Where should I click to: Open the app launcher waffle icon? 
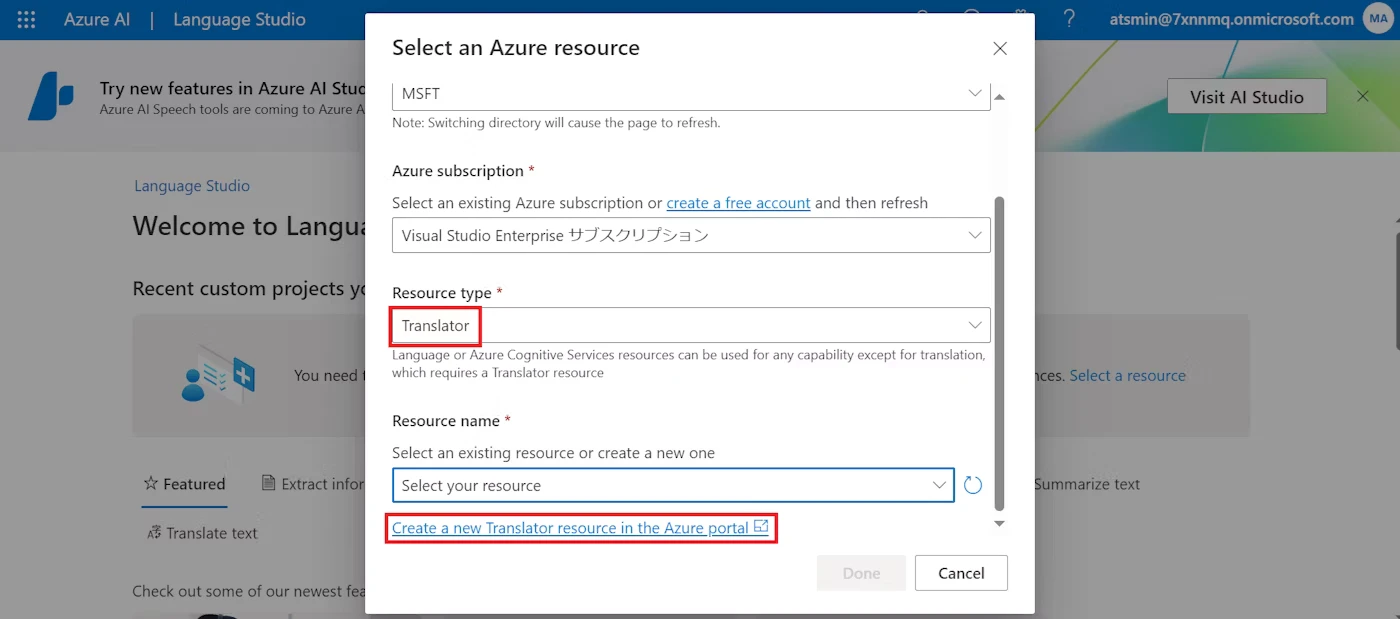26,20
